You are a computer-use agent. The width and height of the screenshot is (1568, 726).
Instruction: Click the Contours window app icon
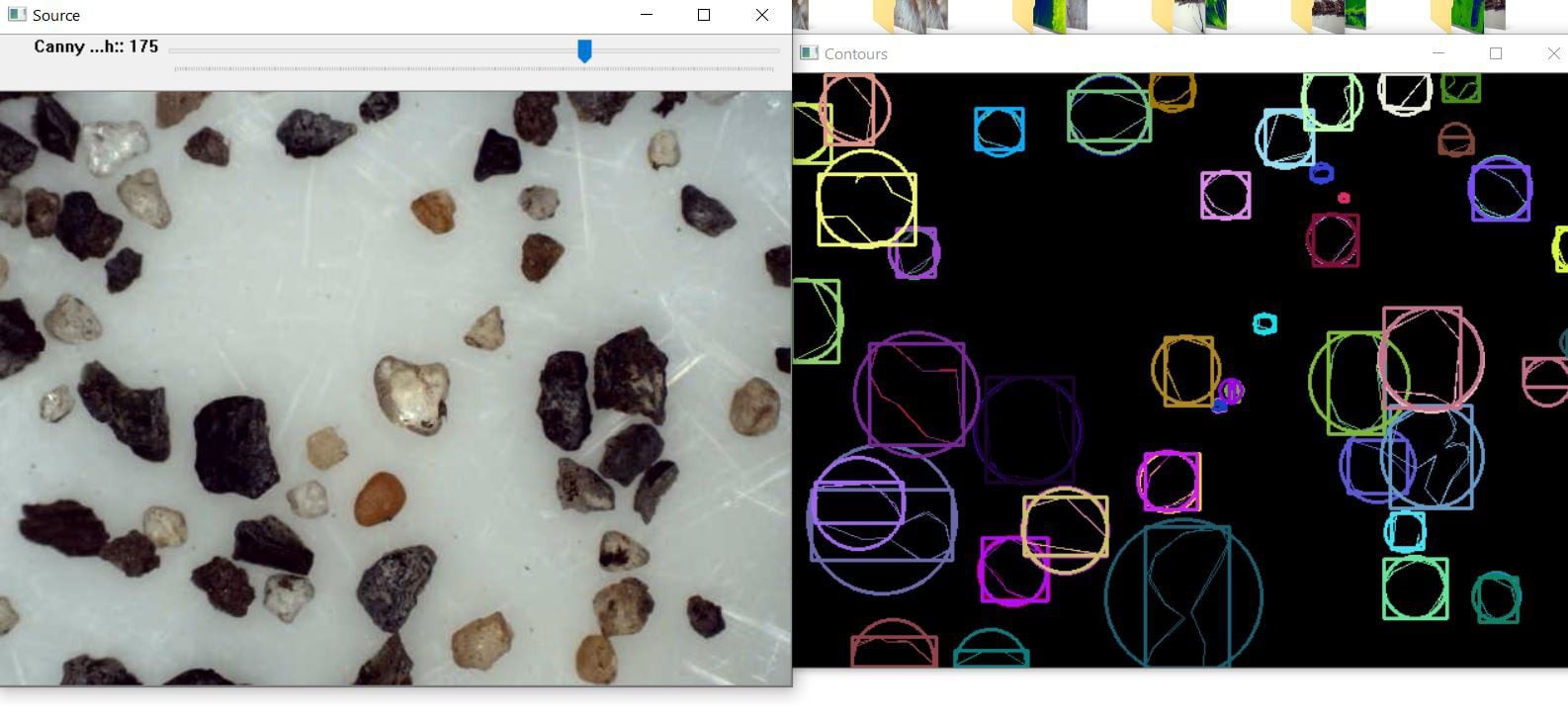coord(810,53)
